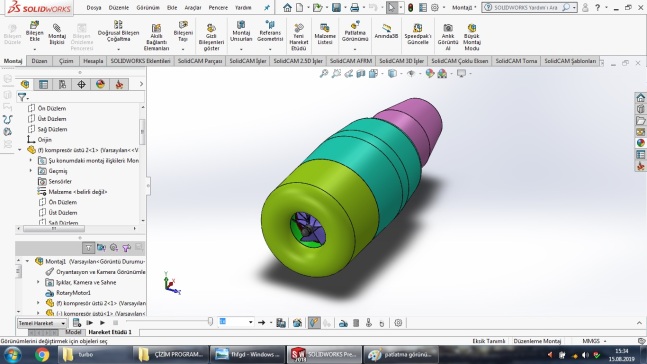Viewport: 647px width, 364px height.
Task: Toggle the 'no filter' motion study filter
Action: [88, 248]
